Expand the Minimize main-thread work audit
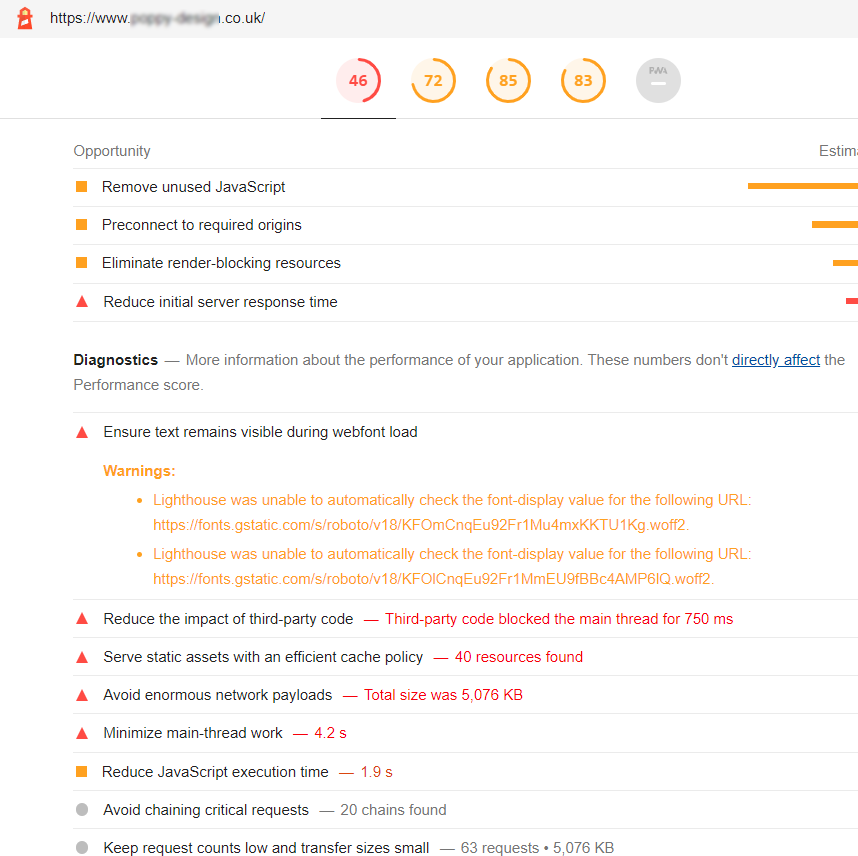Image resolution: width=858 pixels, height=856 pixels. 193,733
